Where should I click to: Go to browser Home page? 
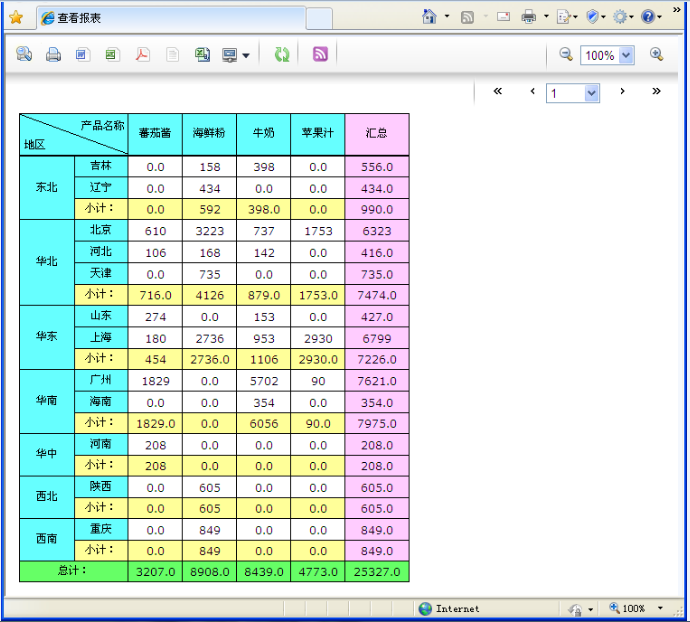tap(429, 17)
